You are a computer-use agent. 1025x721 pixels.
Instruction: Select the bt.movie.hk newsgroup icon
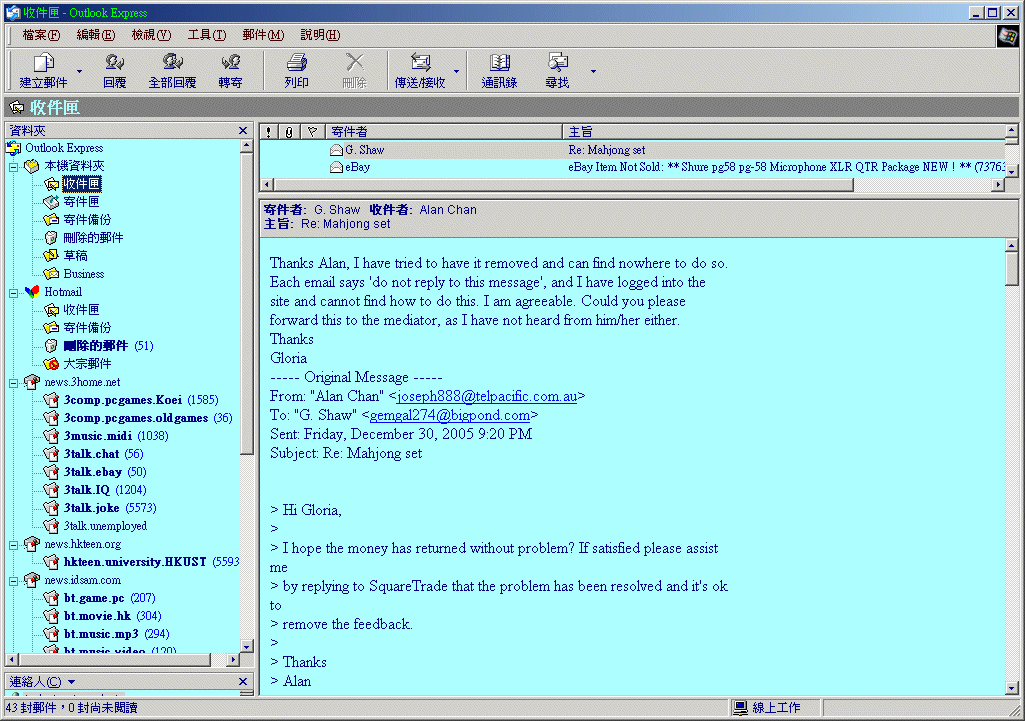point(51,616)
